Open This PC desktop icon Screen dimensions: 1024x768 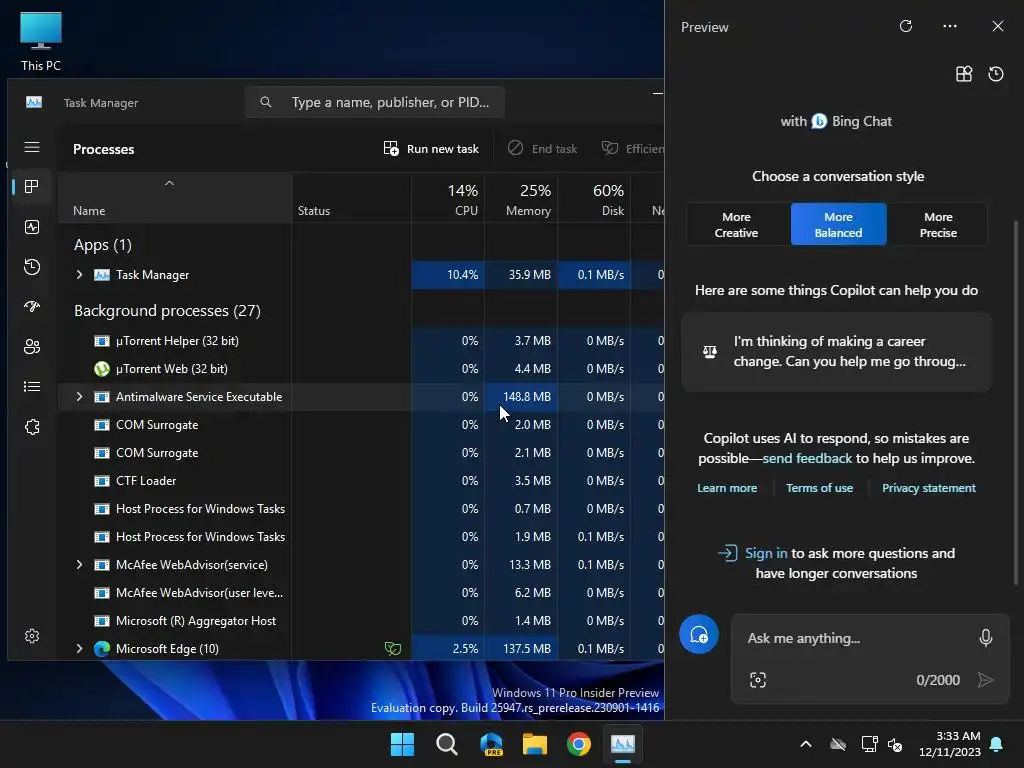click(40, 42)
